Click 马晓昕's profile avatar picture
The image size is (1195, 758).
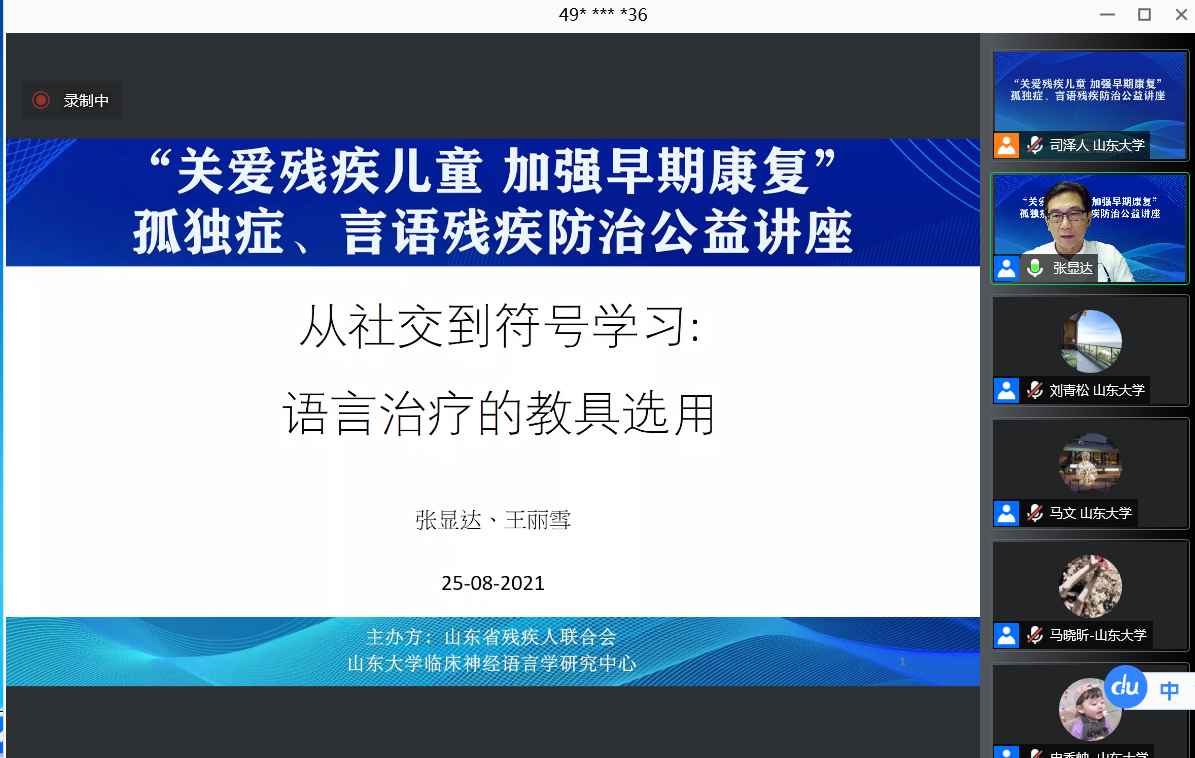pos(1090,586)
